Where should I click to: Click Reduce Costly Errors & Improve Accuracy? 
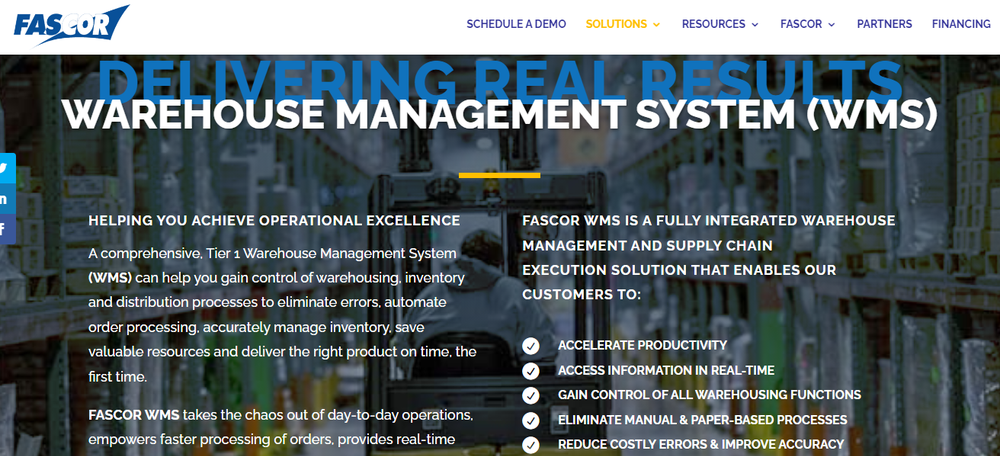click(x=701, y=445)
